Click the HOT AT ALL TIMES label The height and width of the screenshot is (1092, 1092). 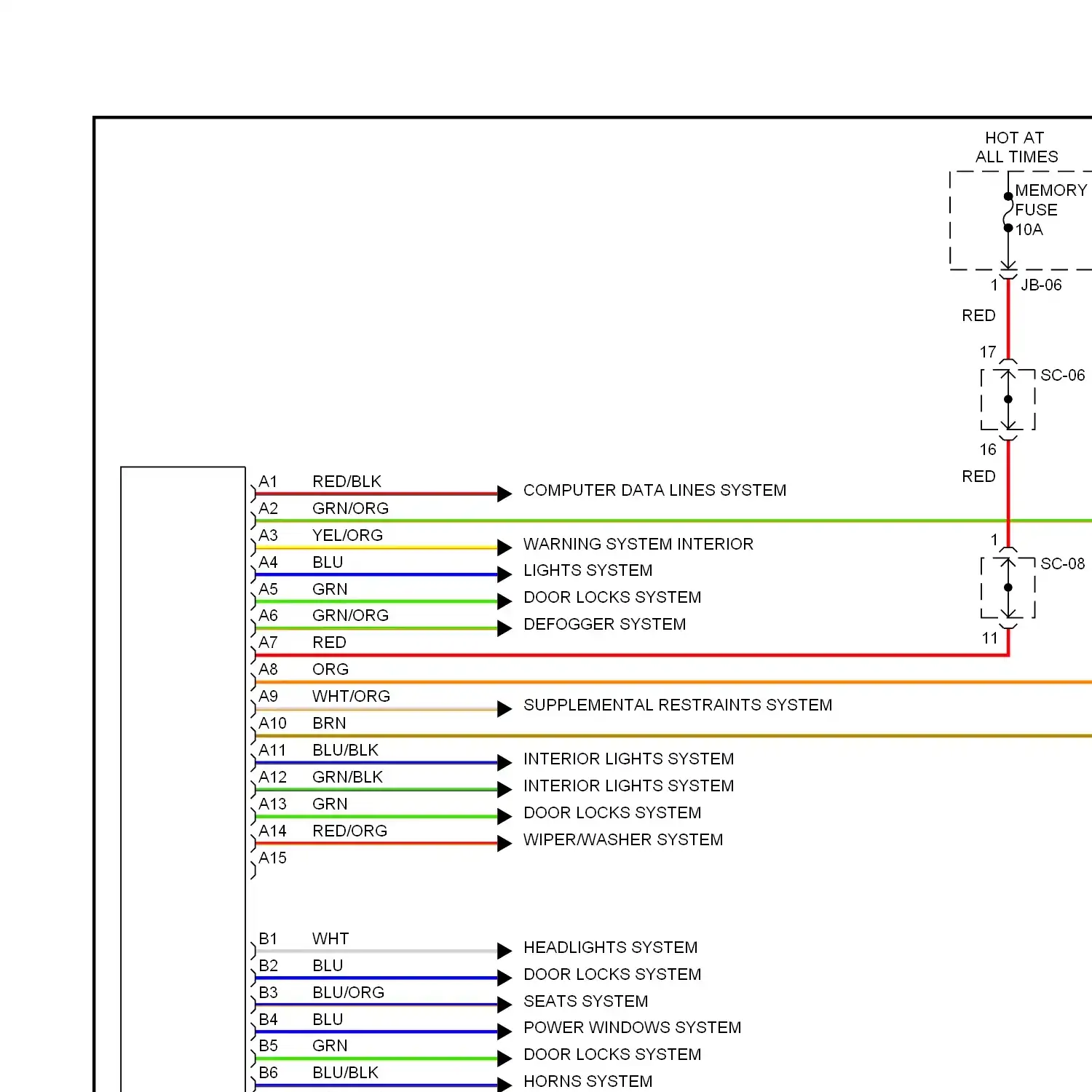(1016, 147)
